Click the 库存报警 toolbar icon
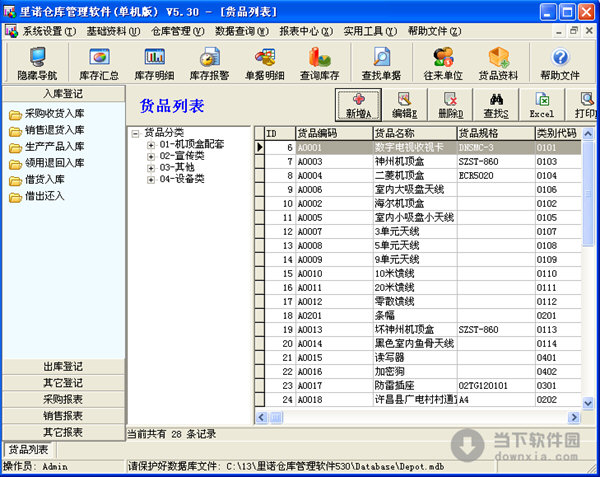 (x=209, y=64)
